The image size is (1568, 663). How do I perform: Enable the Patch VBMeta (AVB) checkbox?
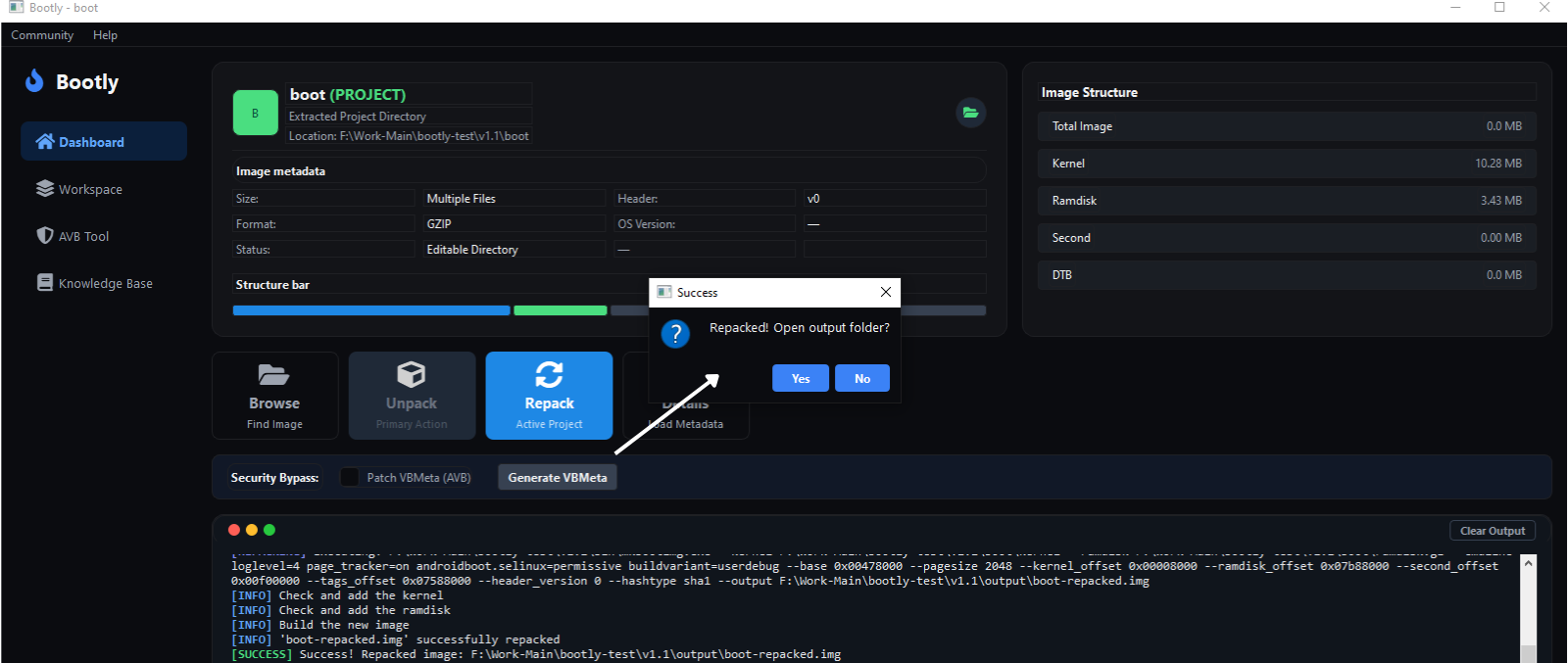click(x=350, y=477)
